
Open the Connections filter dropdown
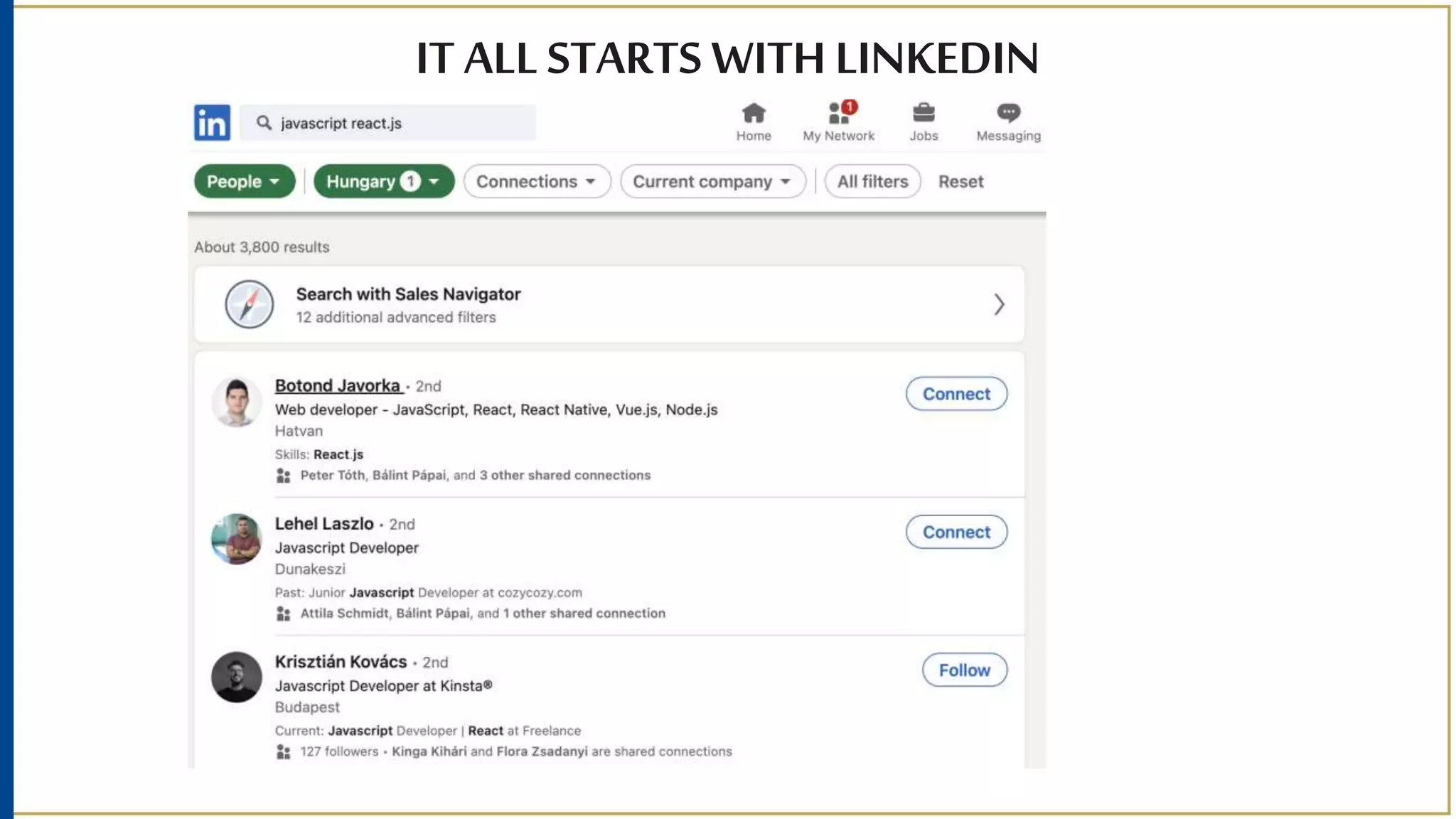tap(537, 181)
